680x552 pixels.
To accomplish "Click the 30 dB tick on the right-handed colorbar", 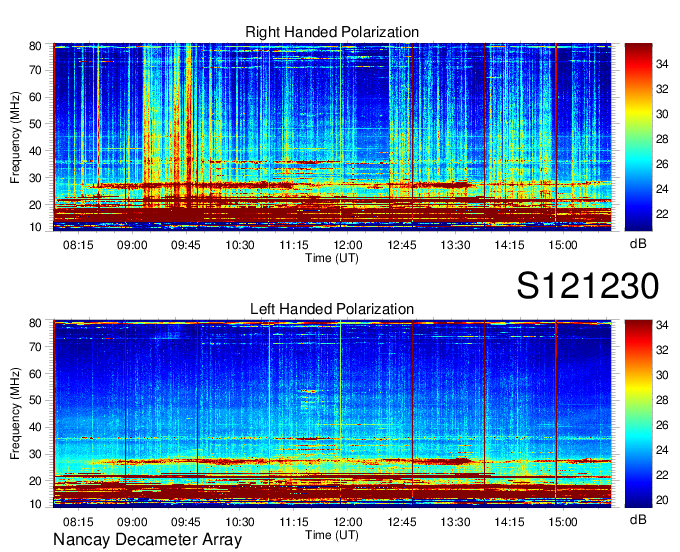I will click(662, 114).
